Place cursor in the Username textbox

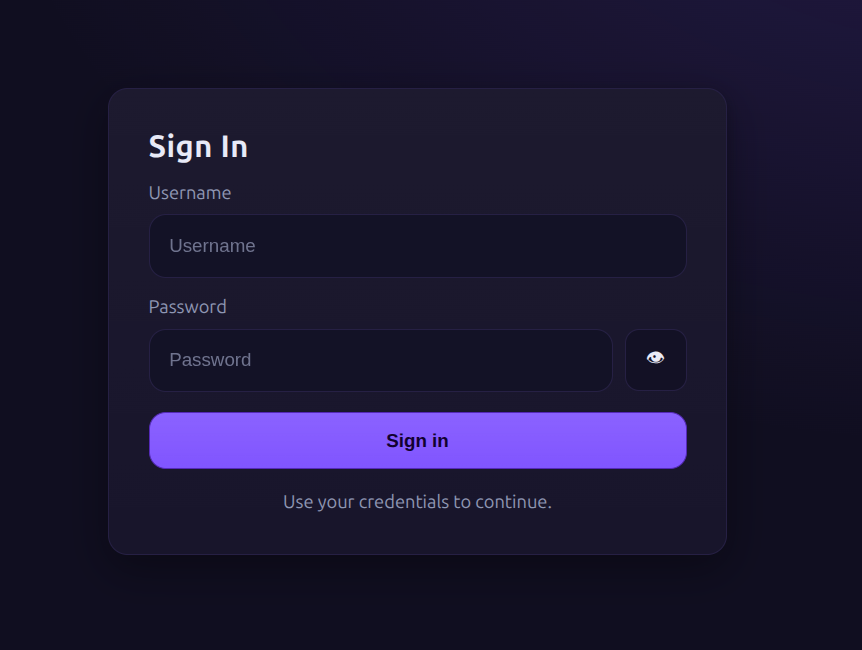[x=417, y=246]
